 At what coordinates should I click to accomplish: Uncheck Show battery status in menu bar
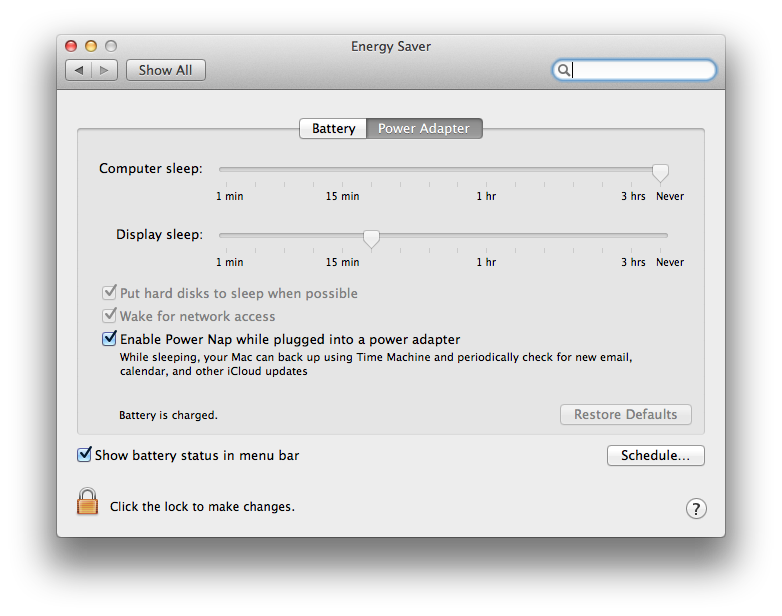(84, 454)
